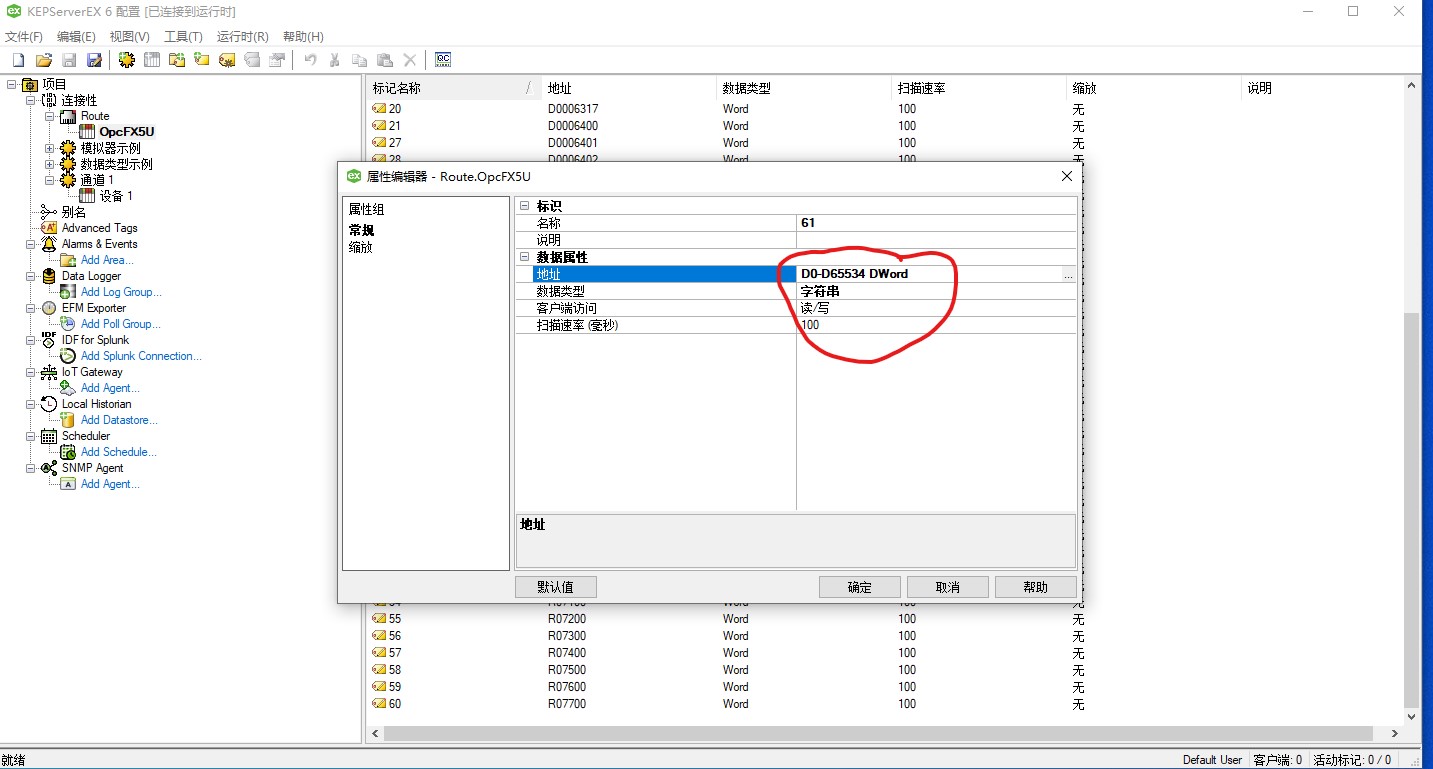Click the Local Historian clock icon
This screenshot has width=1433, height=769.
click(x=49, y=404)
